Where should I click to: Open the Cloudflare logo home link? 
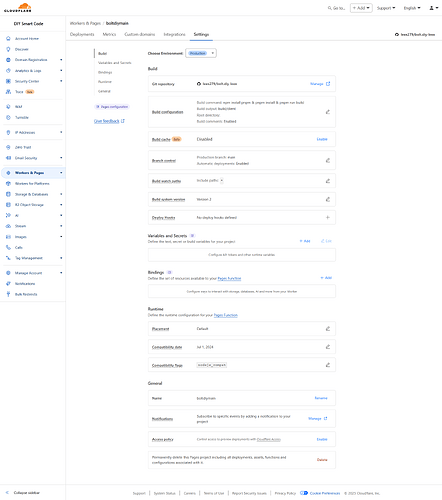[x=18, y=7]
